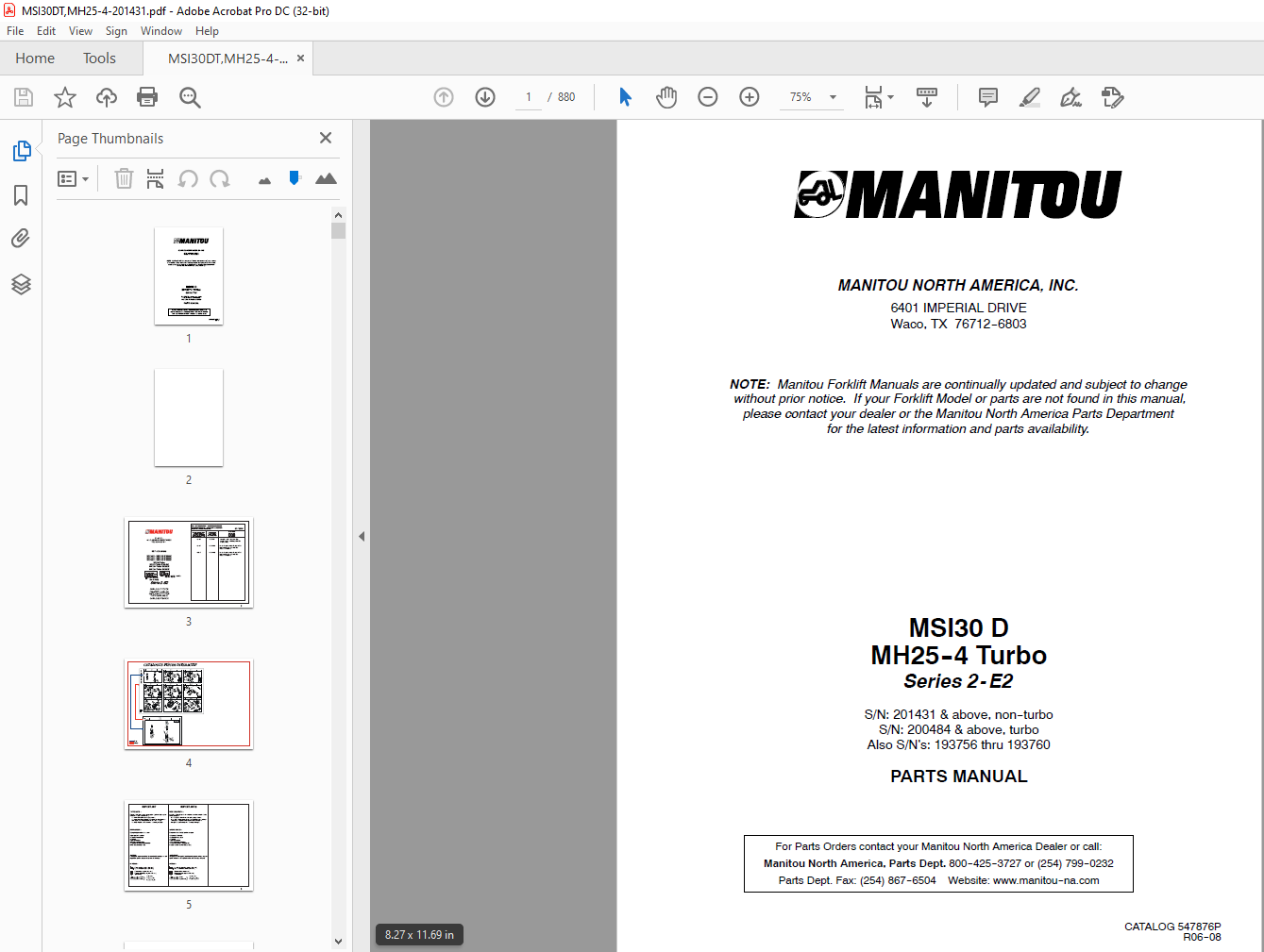Image resolution: width=1264 pixels, height=952 pixels.
Task: Select blank page 2 thumbnail
Action: (189, 417)
